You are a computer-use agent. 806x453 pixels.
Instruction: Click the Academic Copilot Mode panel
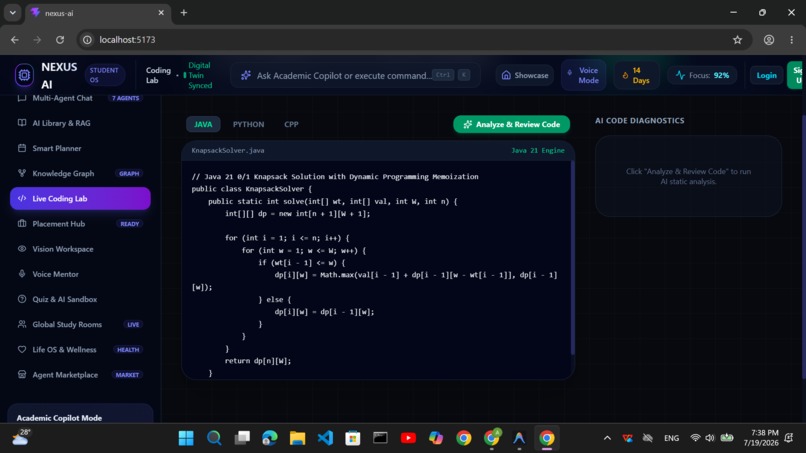coord(80,414)
